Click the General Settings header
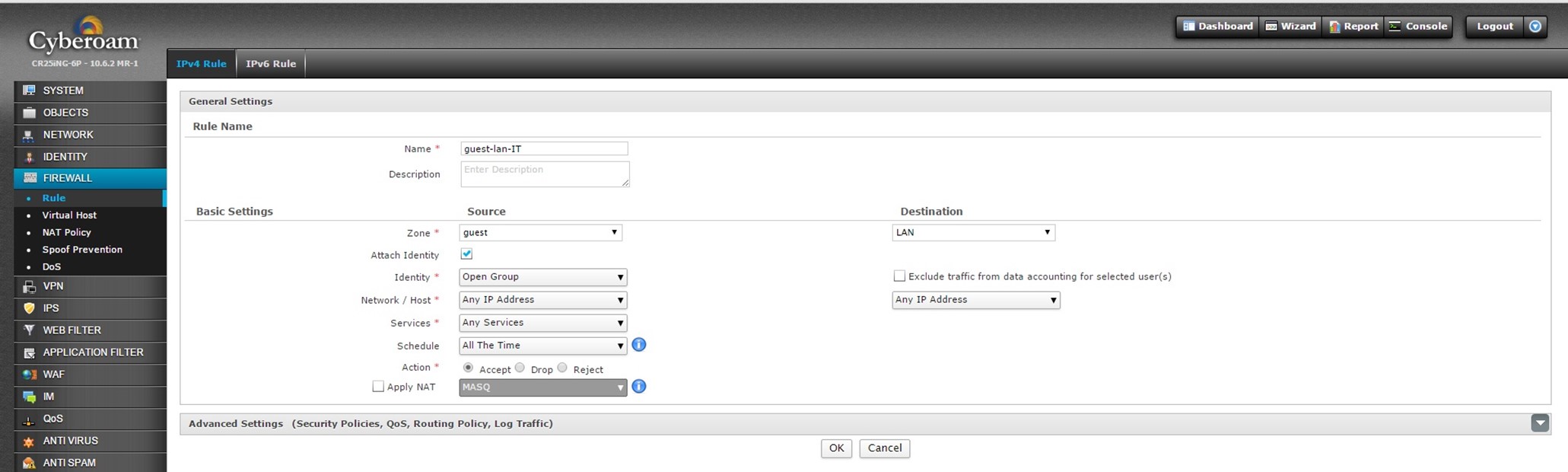Image resolution: width=1568 pixels, height=472 pixels. (x=866, y=101)
